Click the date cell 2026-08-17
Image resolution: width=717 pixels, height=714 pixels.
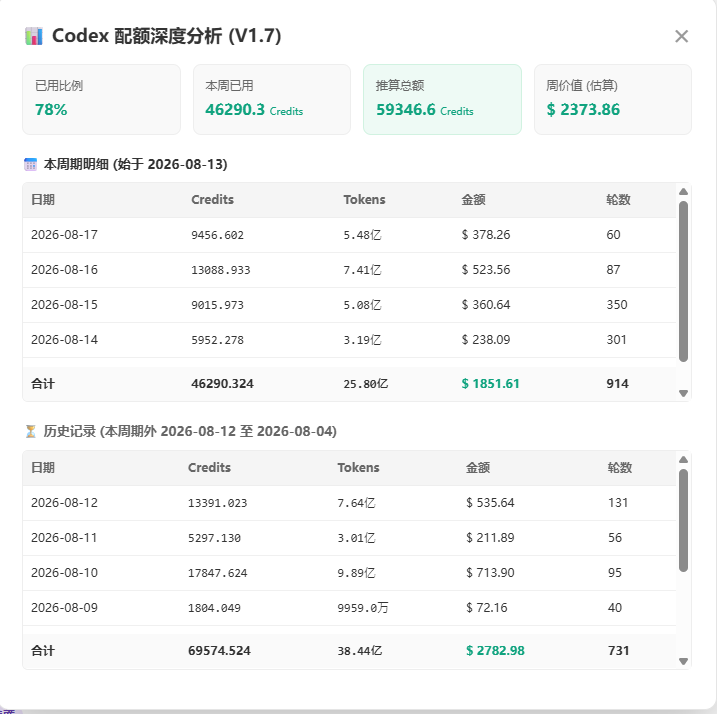(x=64, y=235)
